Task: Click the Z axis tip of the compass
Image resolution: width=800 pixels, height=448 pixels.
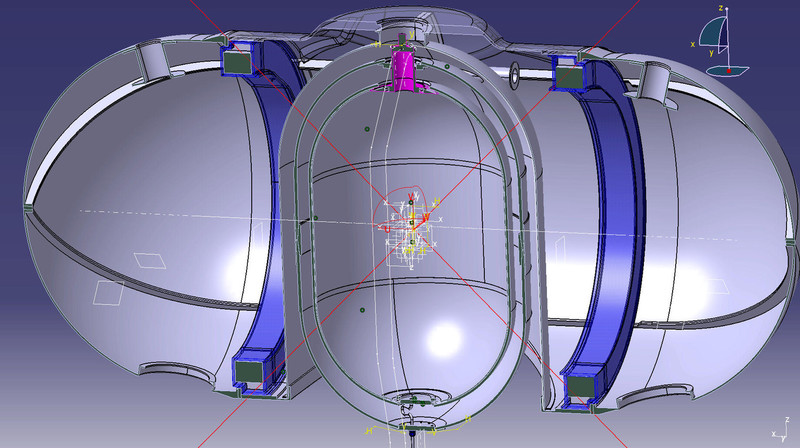Action: [x=727, y=10]
